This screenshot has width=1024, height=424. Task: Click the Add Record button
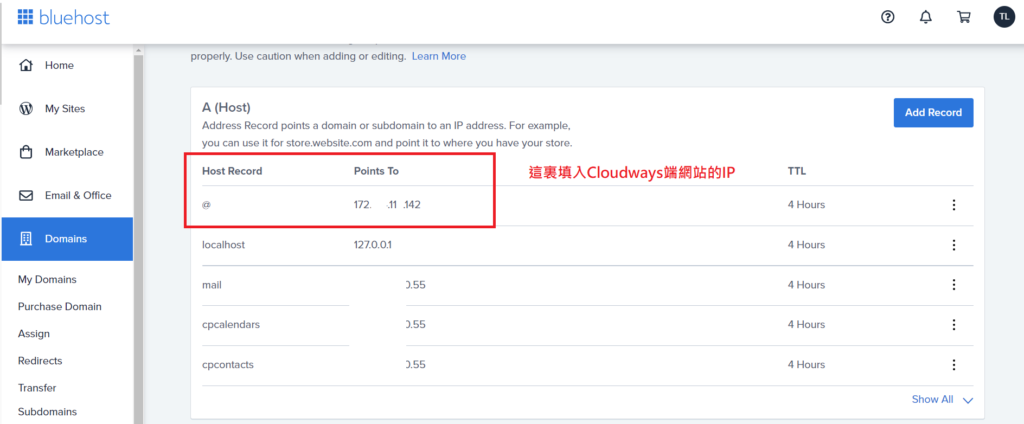point(932,113)
